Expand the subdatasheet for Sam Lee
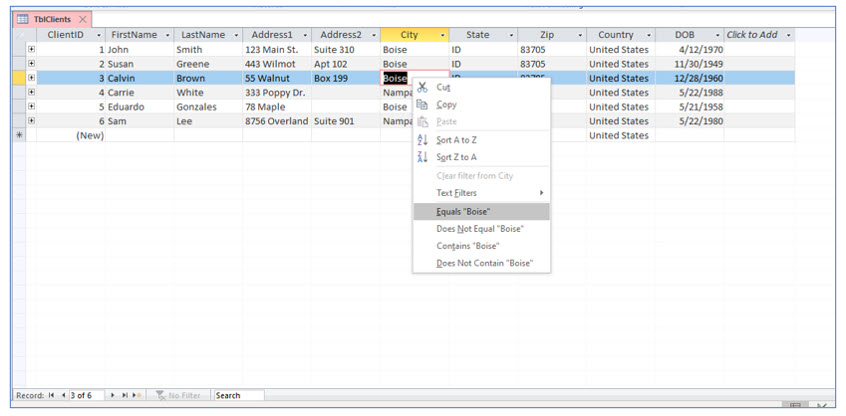This screenshot has width=846, height=416. [x=31, y=121]
